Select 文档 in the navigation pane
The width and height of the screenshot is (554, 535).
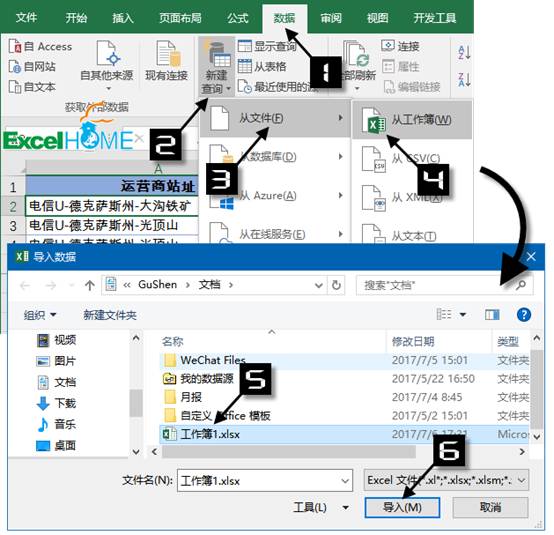point(57,382)
